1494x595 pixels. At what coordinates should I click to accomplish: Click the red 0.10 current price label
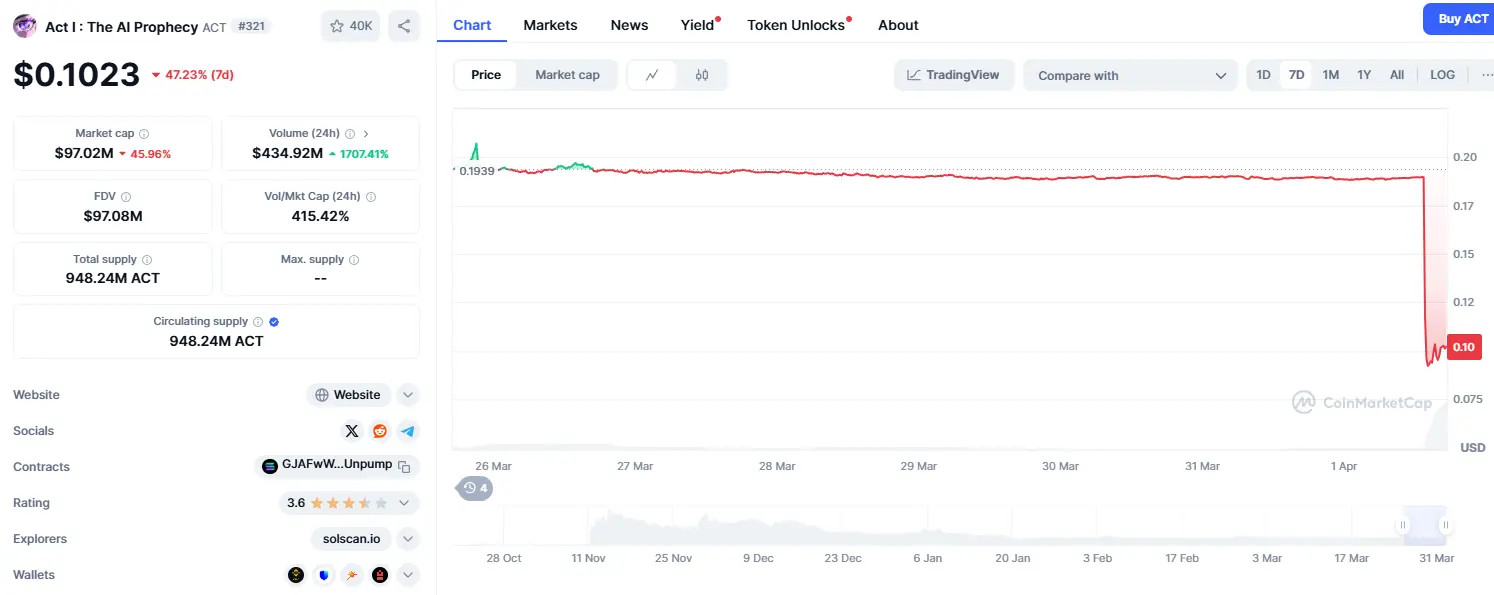1464,347
